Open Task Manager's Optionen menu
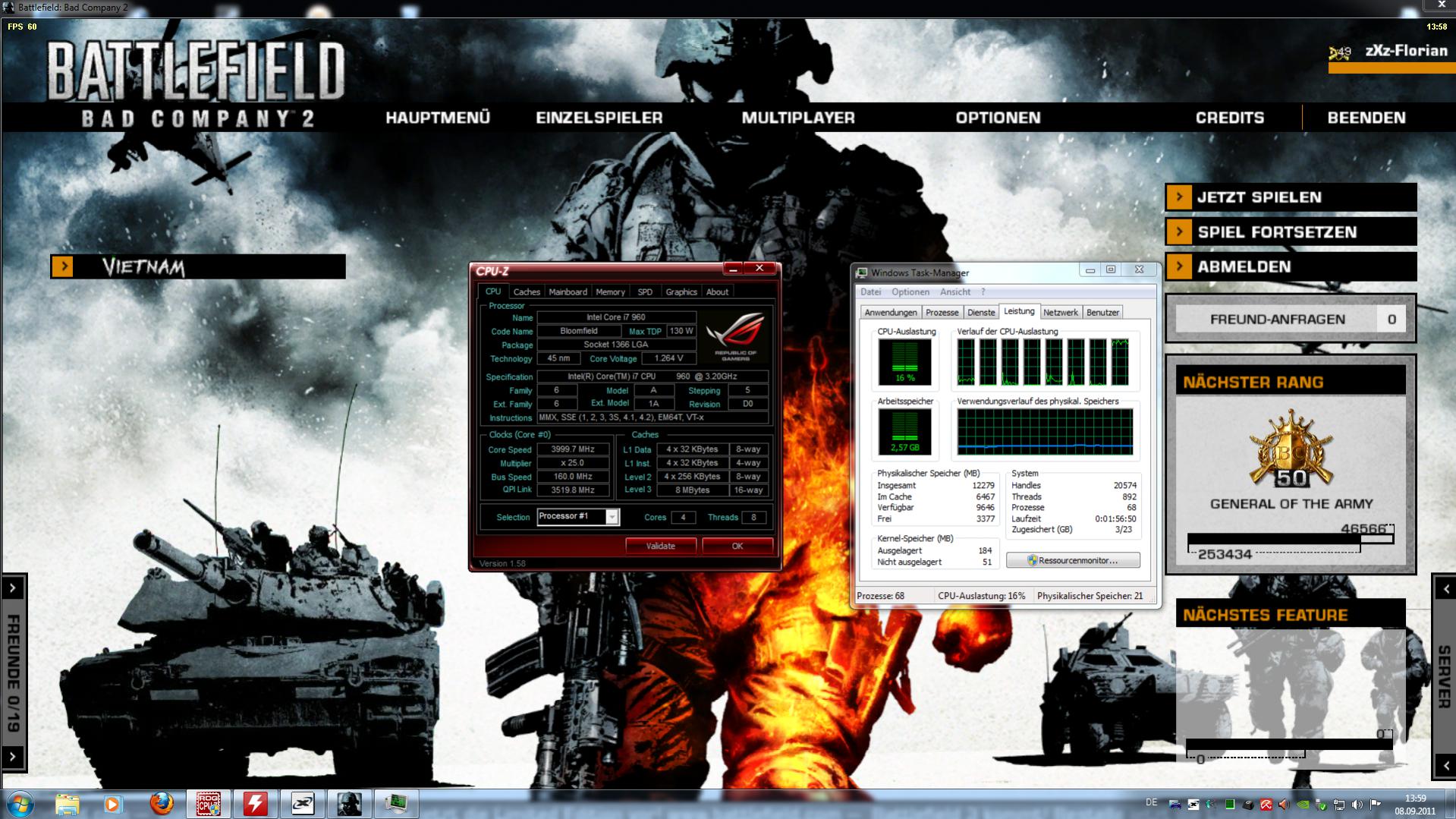Screen dimensions: 1456x819 [910, 292]
